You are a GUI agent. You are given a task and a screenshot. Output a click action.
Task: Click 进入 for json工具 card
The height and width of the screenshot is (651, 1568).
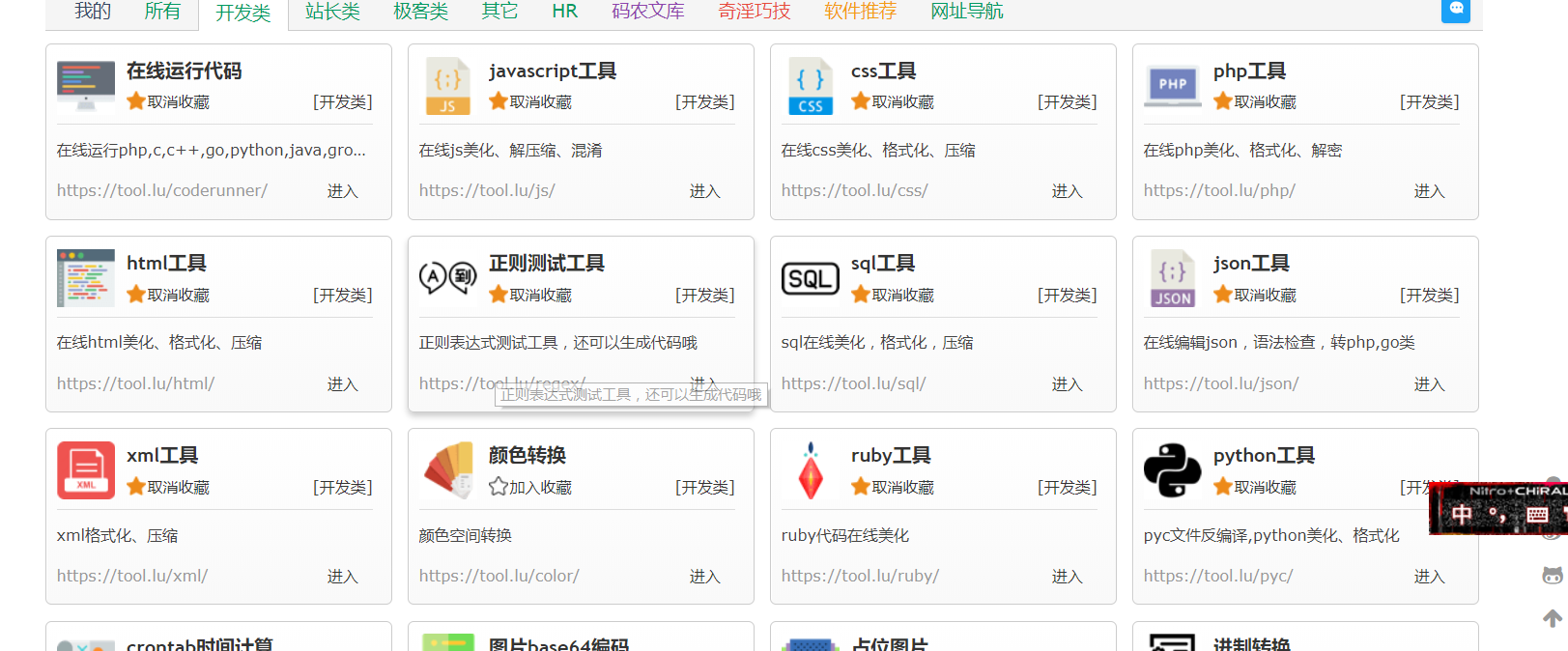[x=1429, y=384]
